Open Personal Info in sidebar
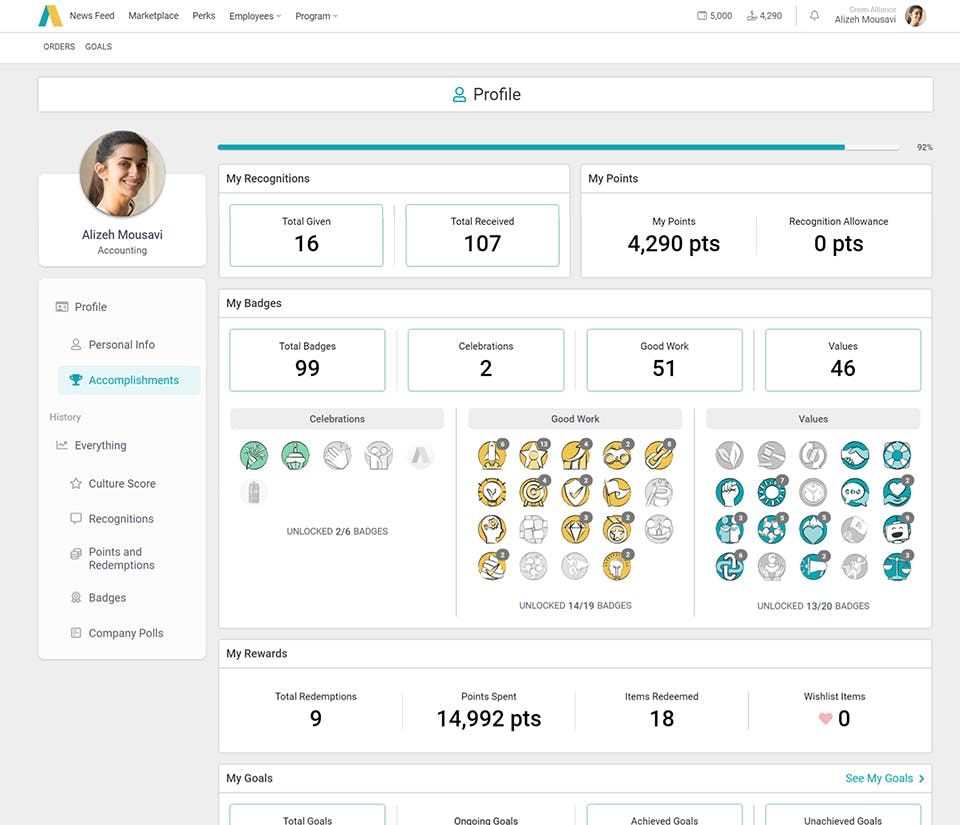Image resolution: width=960 pixels, height=825 pixels. (121, 345)
